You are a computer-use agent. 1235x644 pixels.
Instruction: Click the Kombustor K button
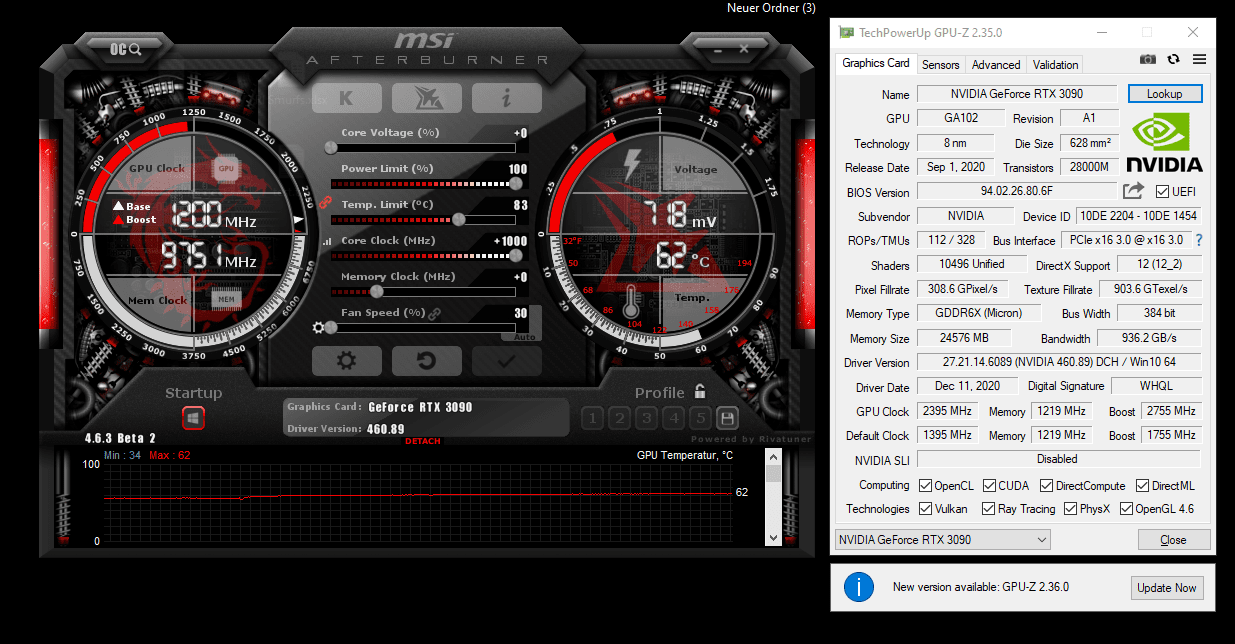click(x=347, y=98)
